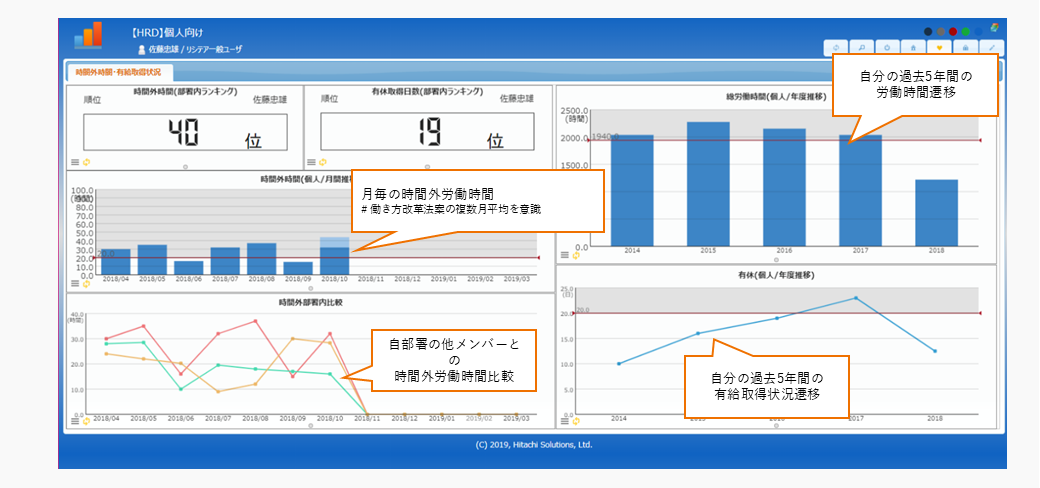1040x488 pixels.
Task: Select the gray theme color dot
Action: pos(941,31)
